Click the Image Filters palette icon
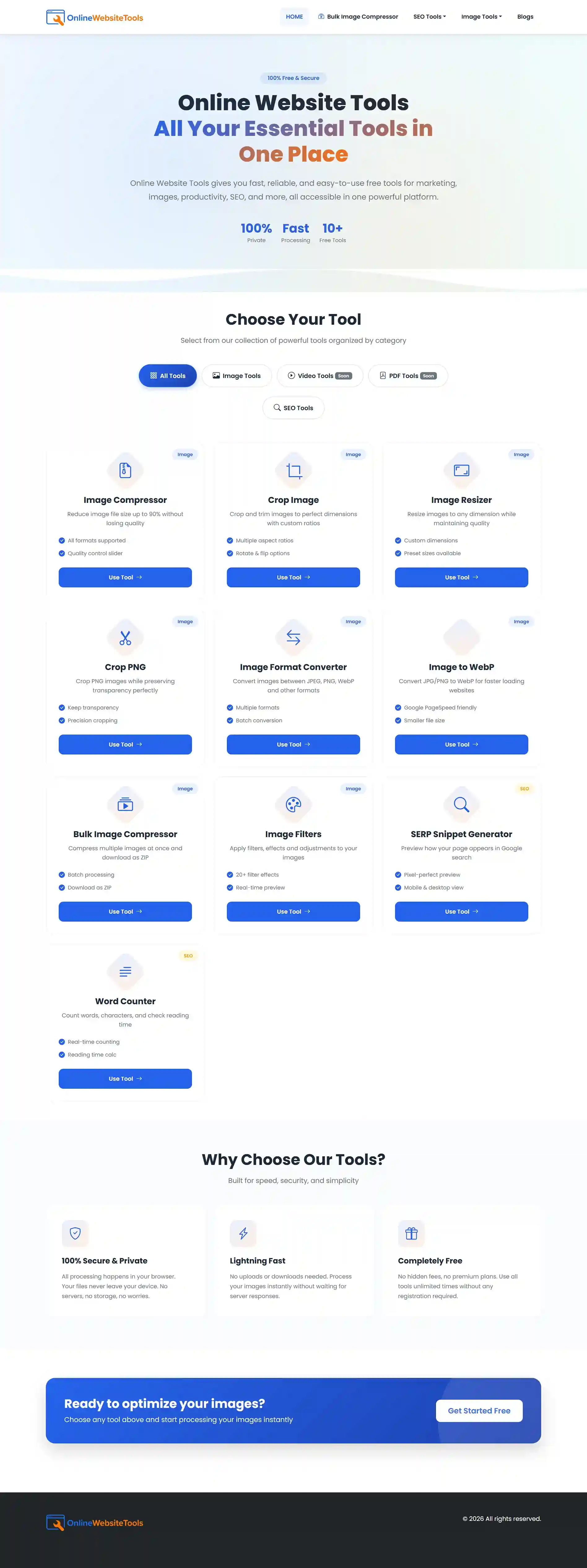 (x=293, y=804)
